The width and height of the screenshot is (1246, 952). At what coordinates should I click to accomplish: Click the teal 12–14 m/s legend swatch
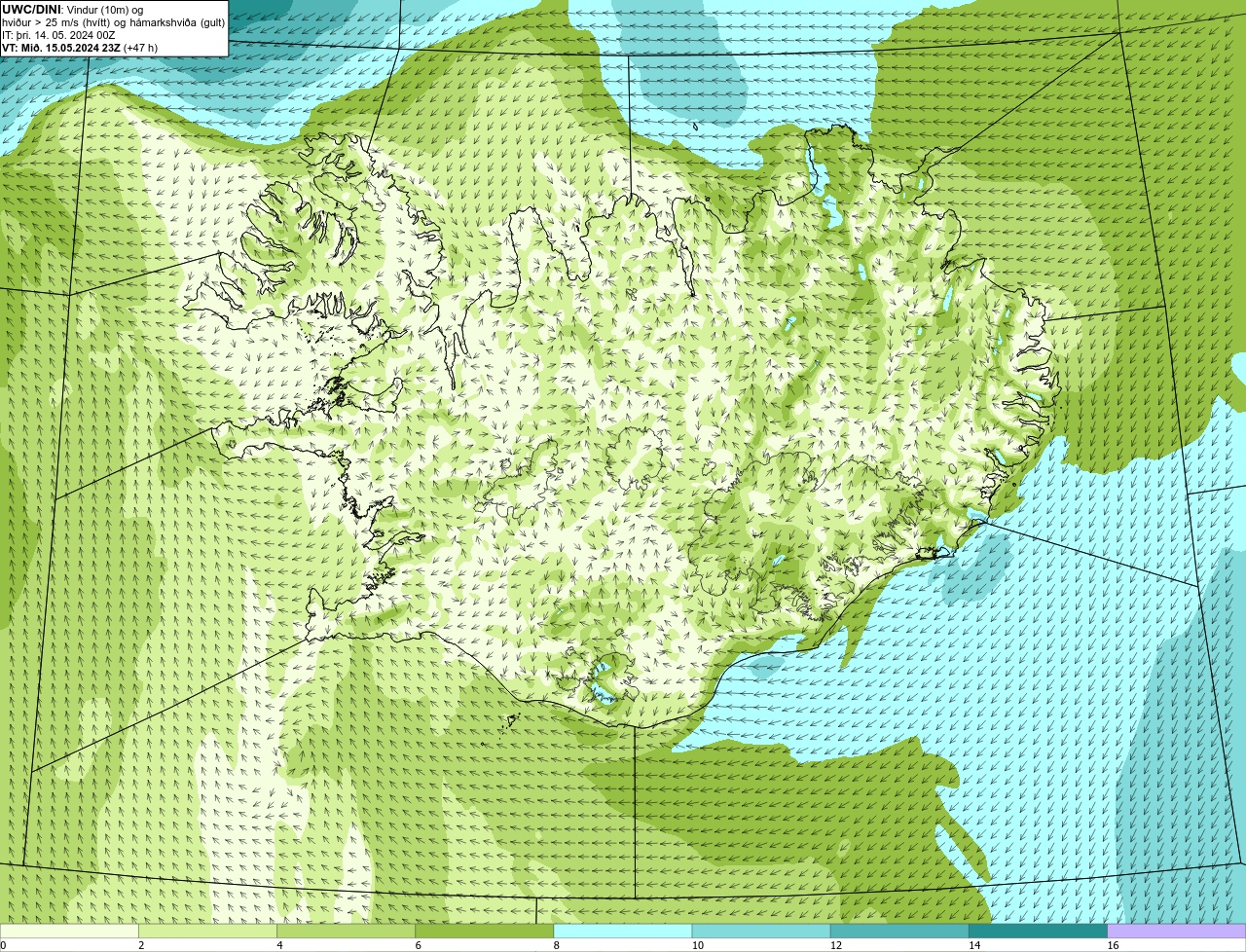[899, 931]
